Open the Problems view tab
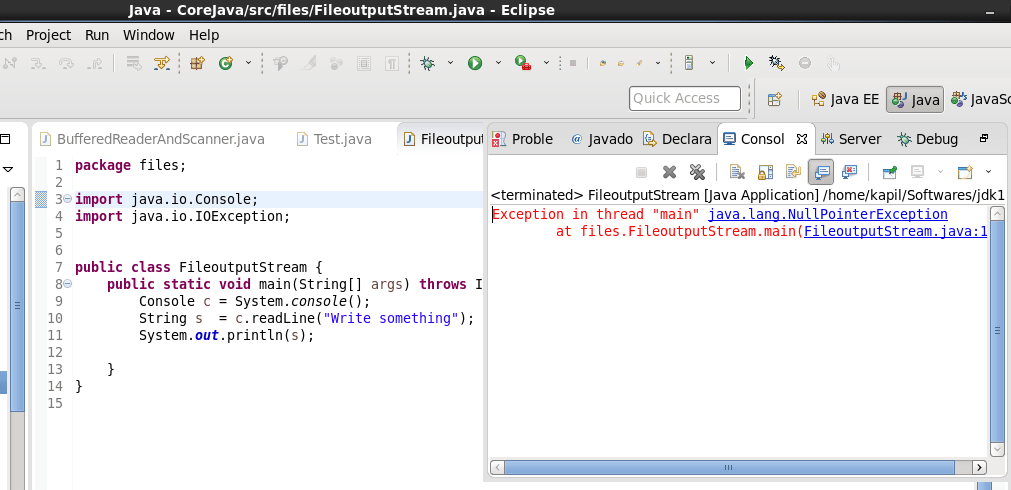 point(522,139)
